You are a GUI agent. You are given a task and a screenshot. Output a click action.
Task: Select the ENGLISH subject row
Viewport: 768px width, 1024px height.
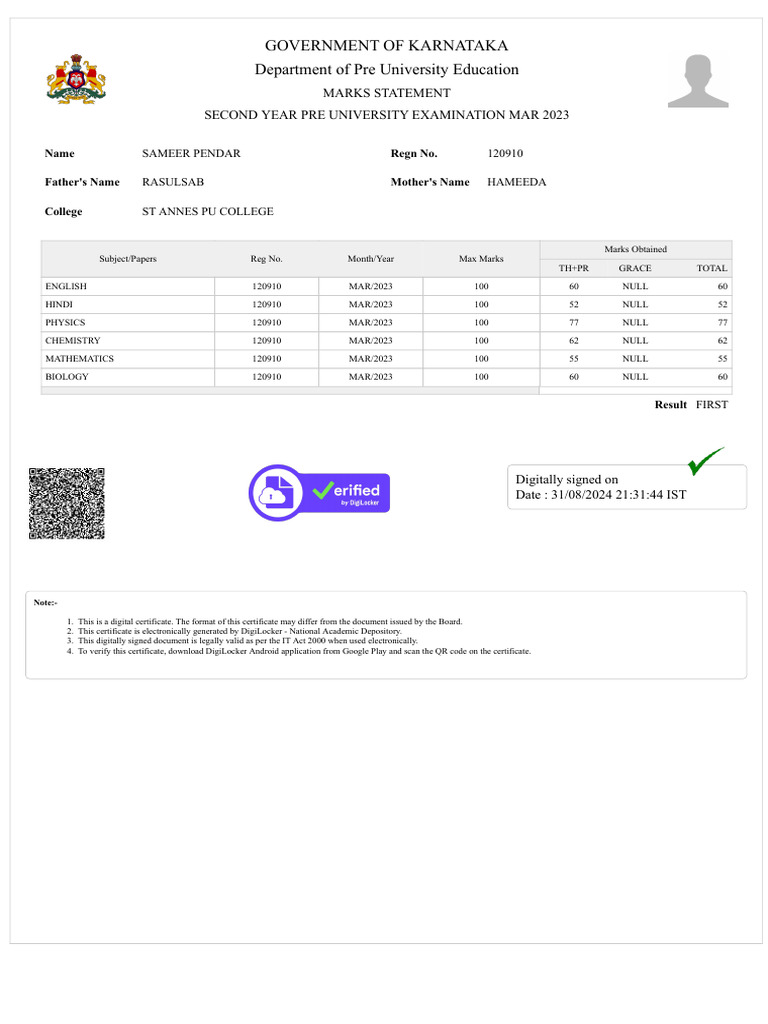coord(387,286)
